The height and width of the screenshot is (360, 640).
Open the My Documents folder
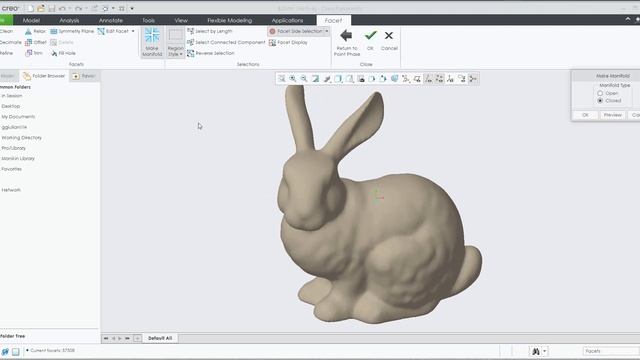pos(18,117)
